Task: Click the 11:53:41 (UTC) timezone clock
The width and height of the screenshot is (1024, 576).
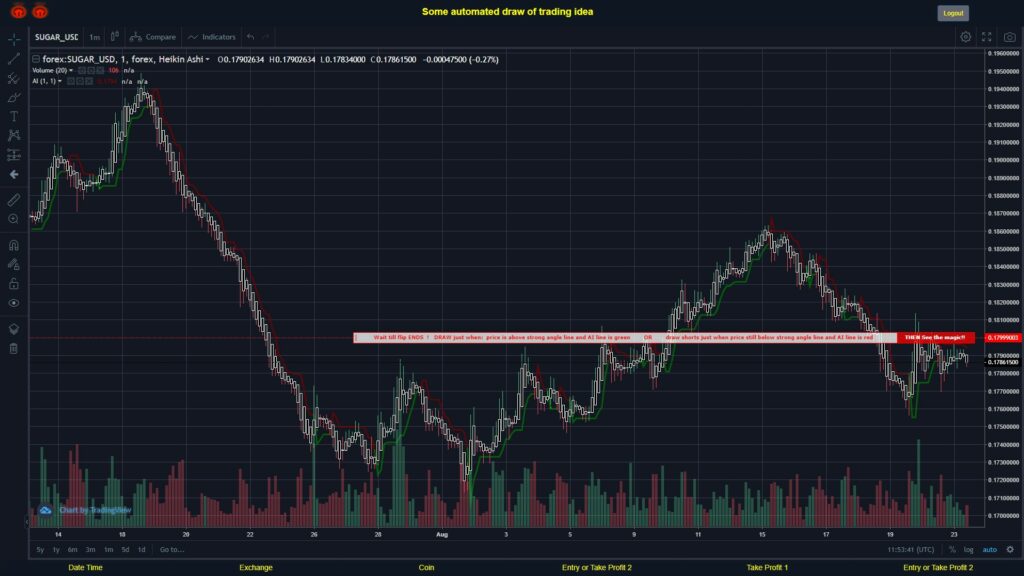Action: click(910, 550)
